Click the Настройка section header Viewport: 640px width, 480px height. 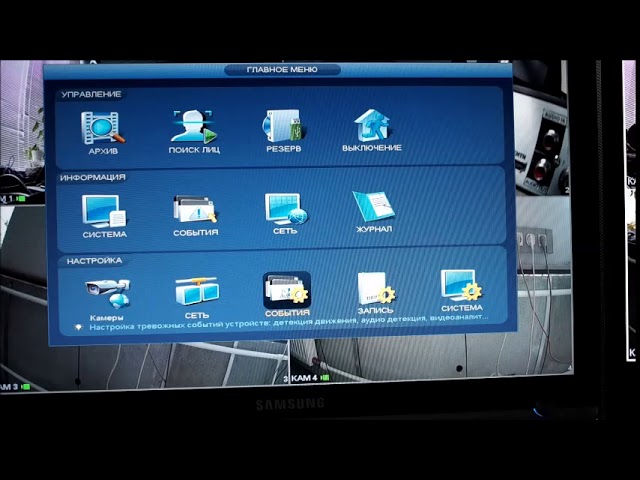point(94,260)
